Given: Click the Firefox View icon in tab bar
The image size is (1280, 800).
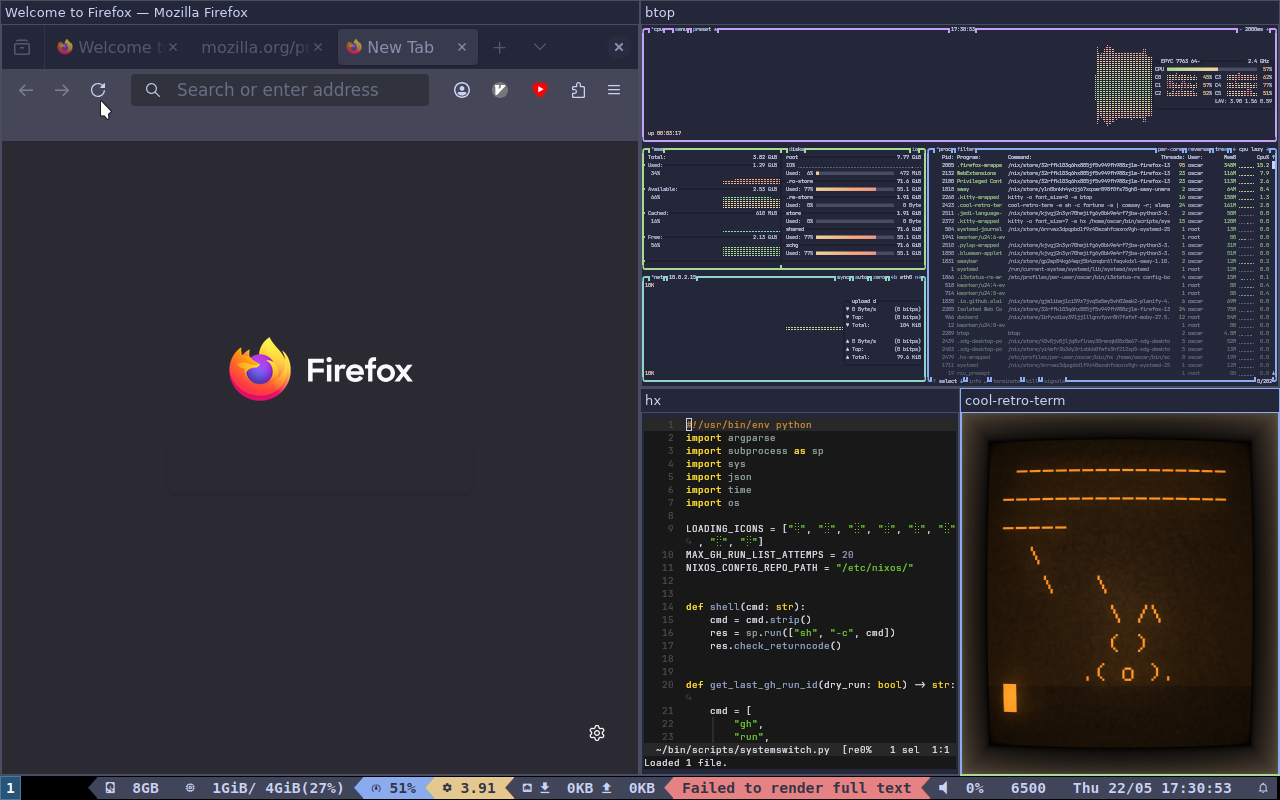Looking at the screenshot, I should [x=22, y=47].
